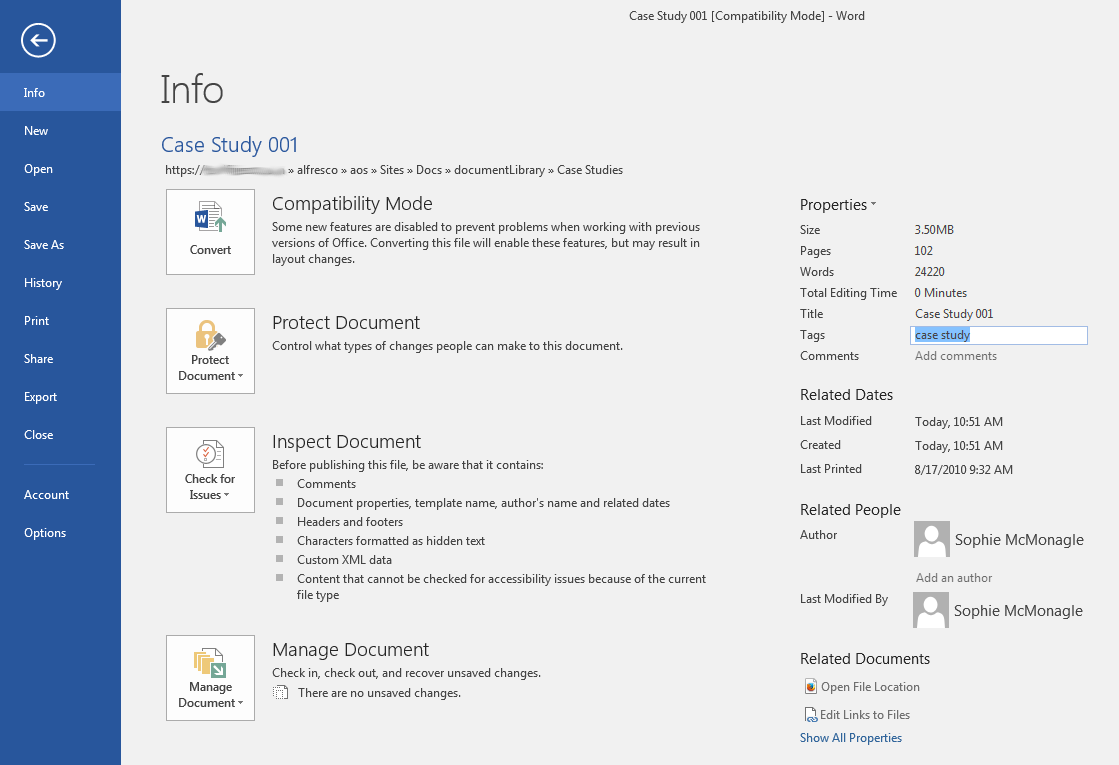Viewport: 1119px width, 765px height.
Task: Click Show All Properties
Action: click(x=851, y=737)
